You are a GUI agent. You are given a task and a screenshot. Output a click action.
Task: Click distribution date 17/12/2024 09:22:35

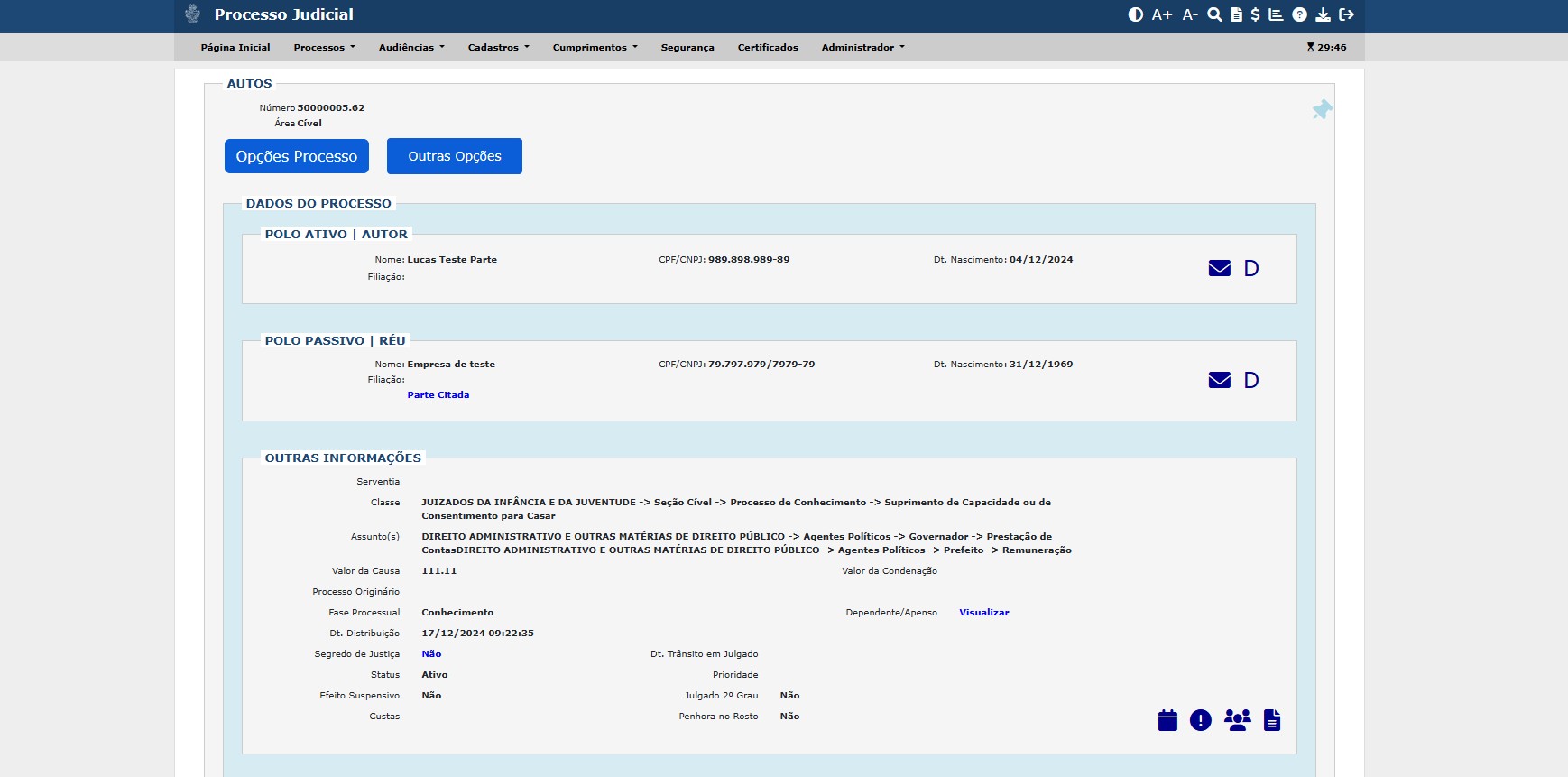coord(478,633)
